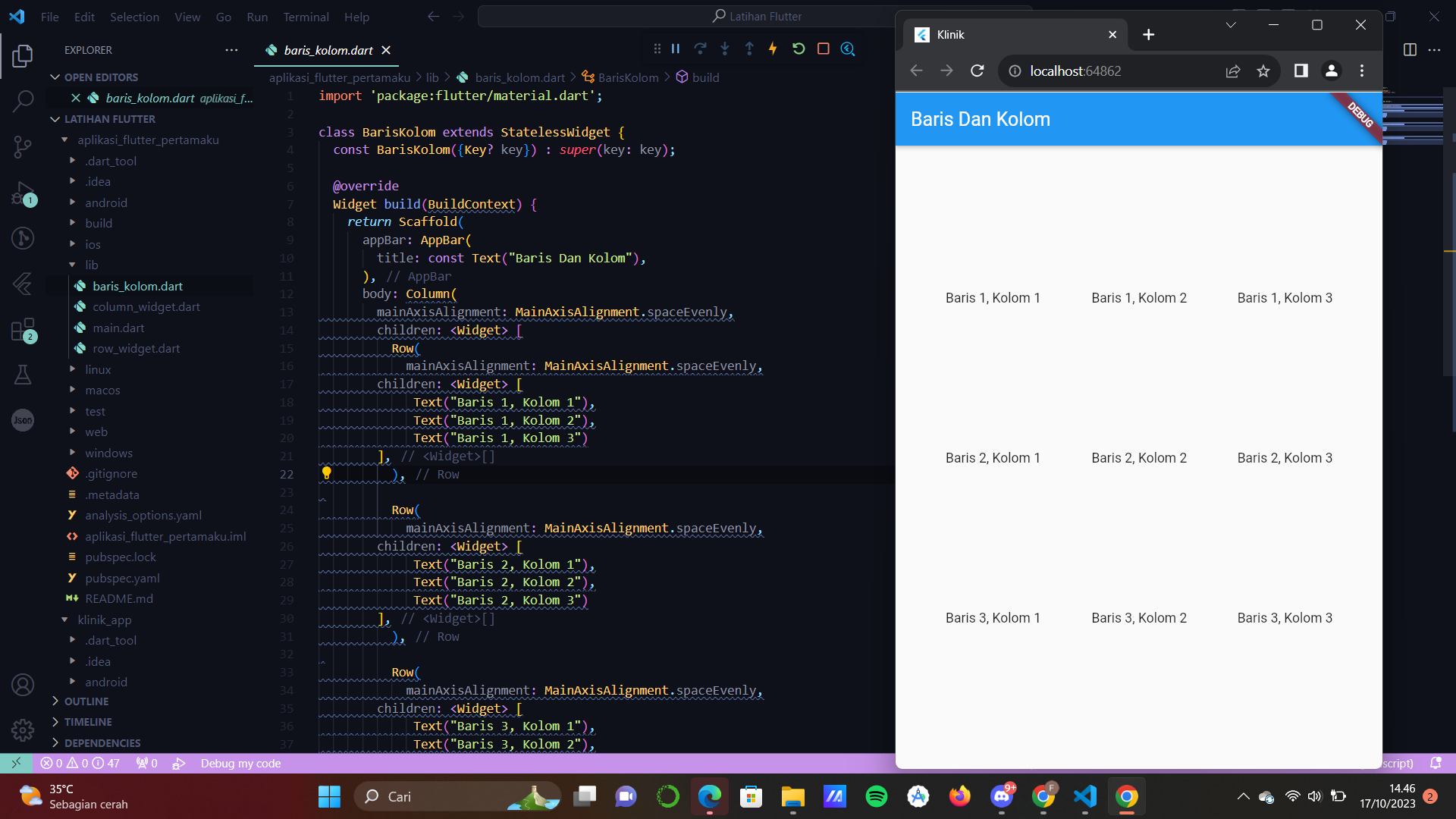Open main.dart from the lib folder
The height and width of the screenshot is (819, 1456).
tap(118, 328)
